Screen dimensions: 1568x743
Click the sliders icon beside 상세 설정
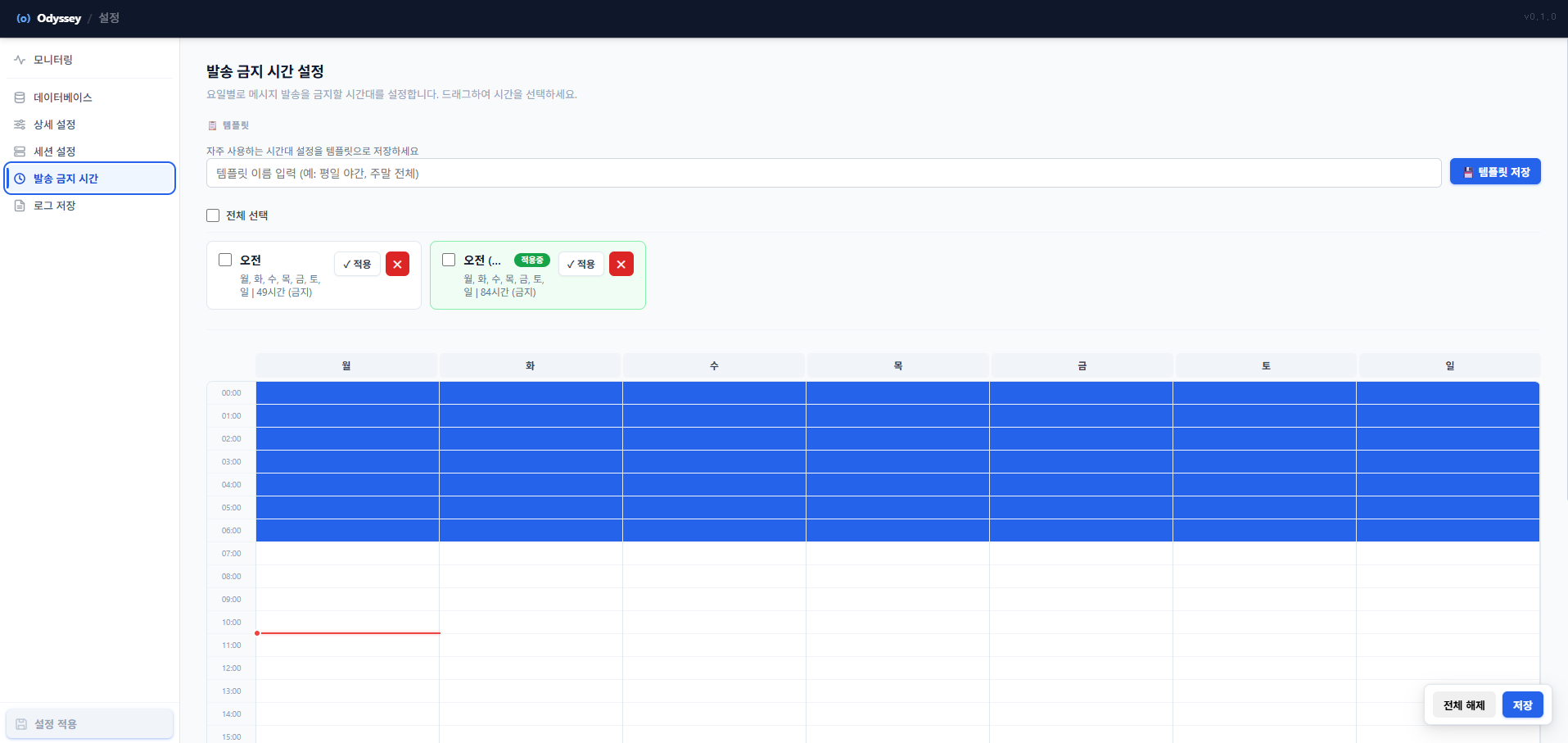[20, 125]
